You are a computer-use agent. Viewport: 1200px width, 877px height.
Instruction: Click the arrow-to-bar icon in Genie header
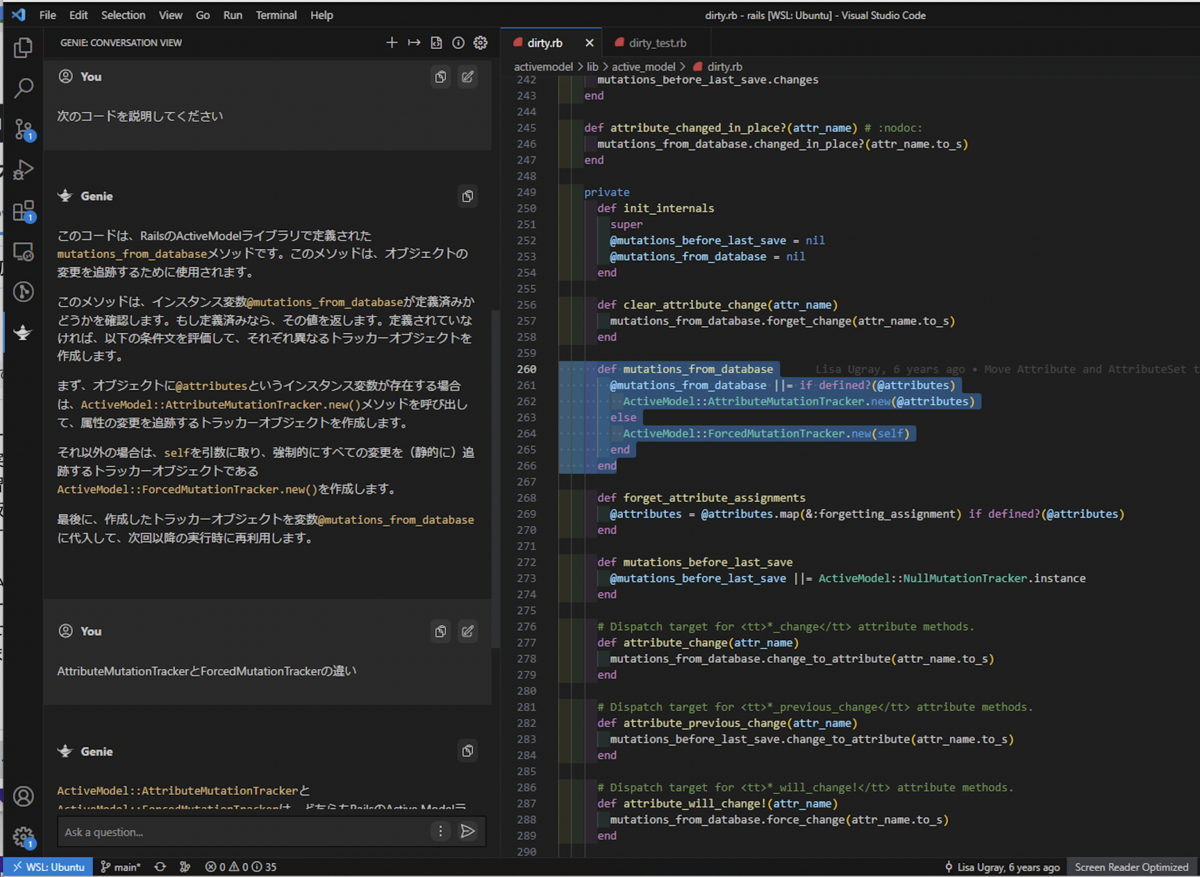coord(414,43)
